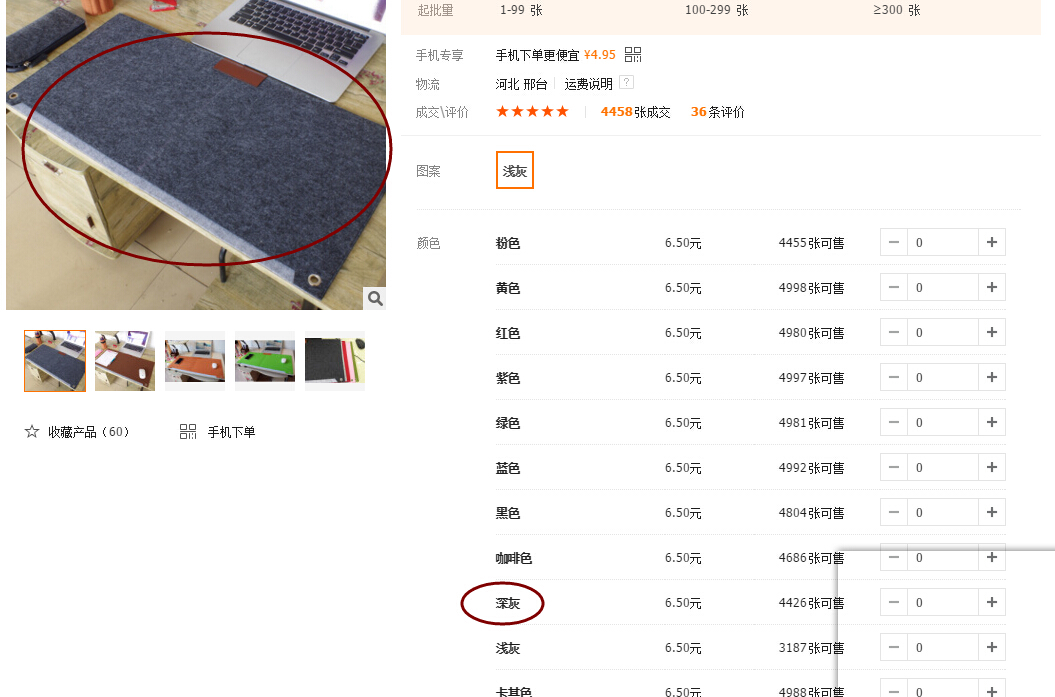The height and width of the screenshot is (697, 1055).
Task: Click minus button for 绿色 row
Action: click(894, 423)
